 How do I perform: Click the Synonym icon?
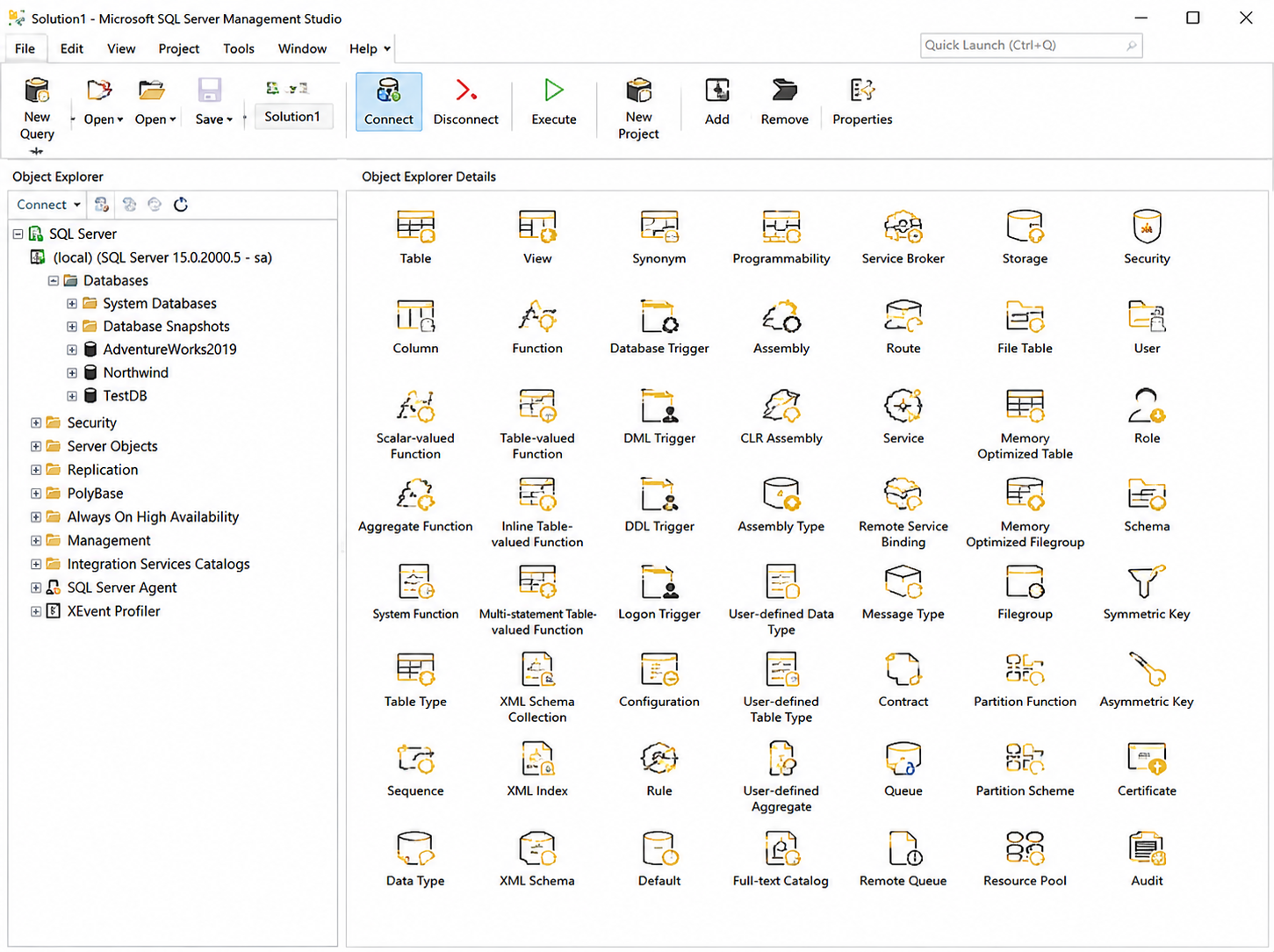[659, 227]
